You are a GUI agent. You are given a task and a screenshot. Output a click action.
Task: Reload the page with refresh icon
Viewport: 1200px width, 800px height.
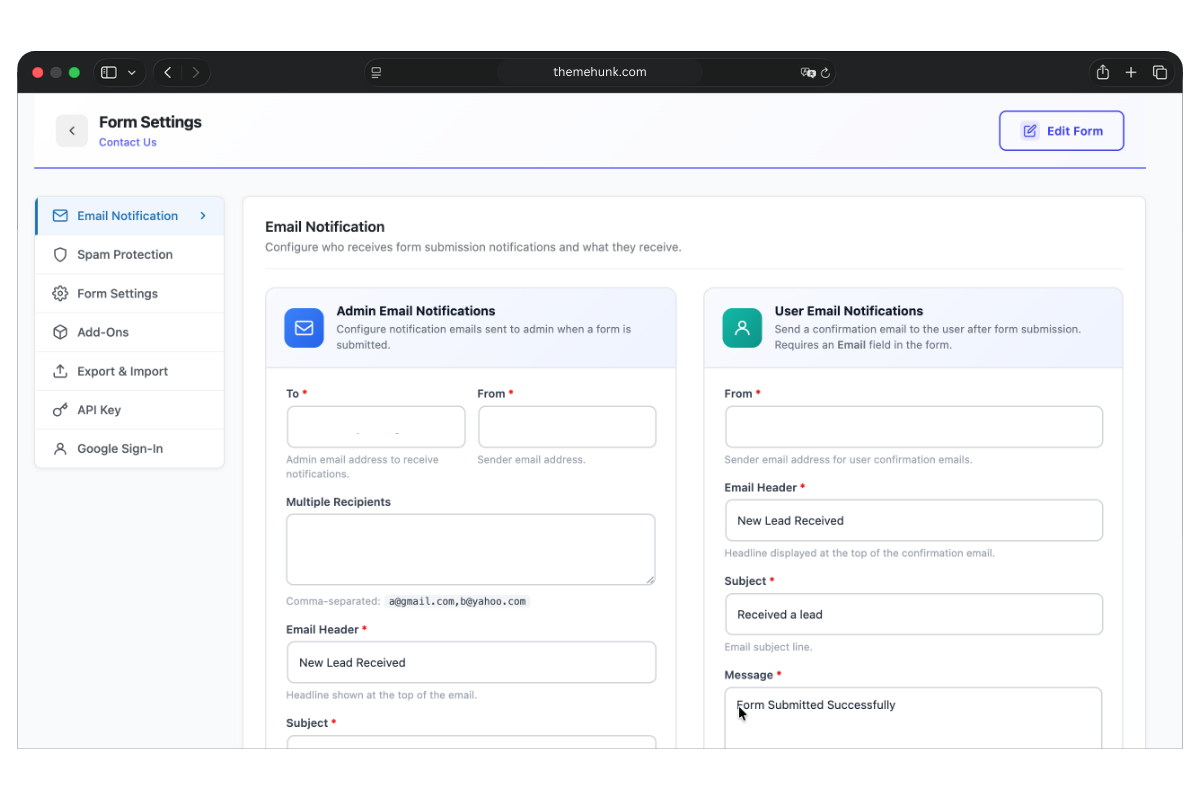point(825,72)
